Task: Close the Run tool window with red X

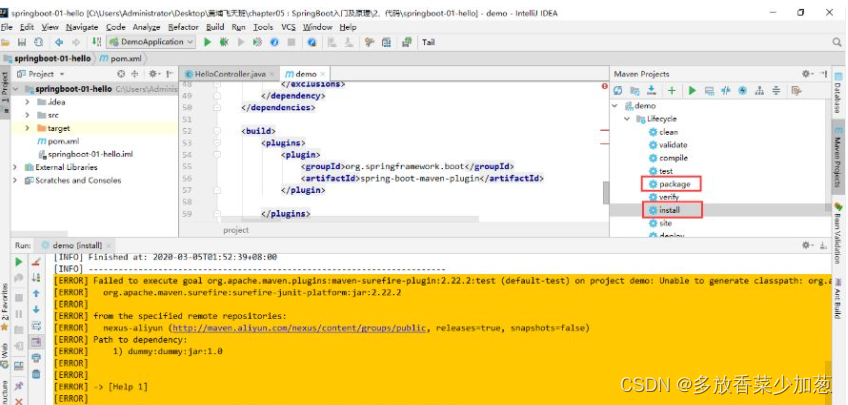Action: point(19,401)
